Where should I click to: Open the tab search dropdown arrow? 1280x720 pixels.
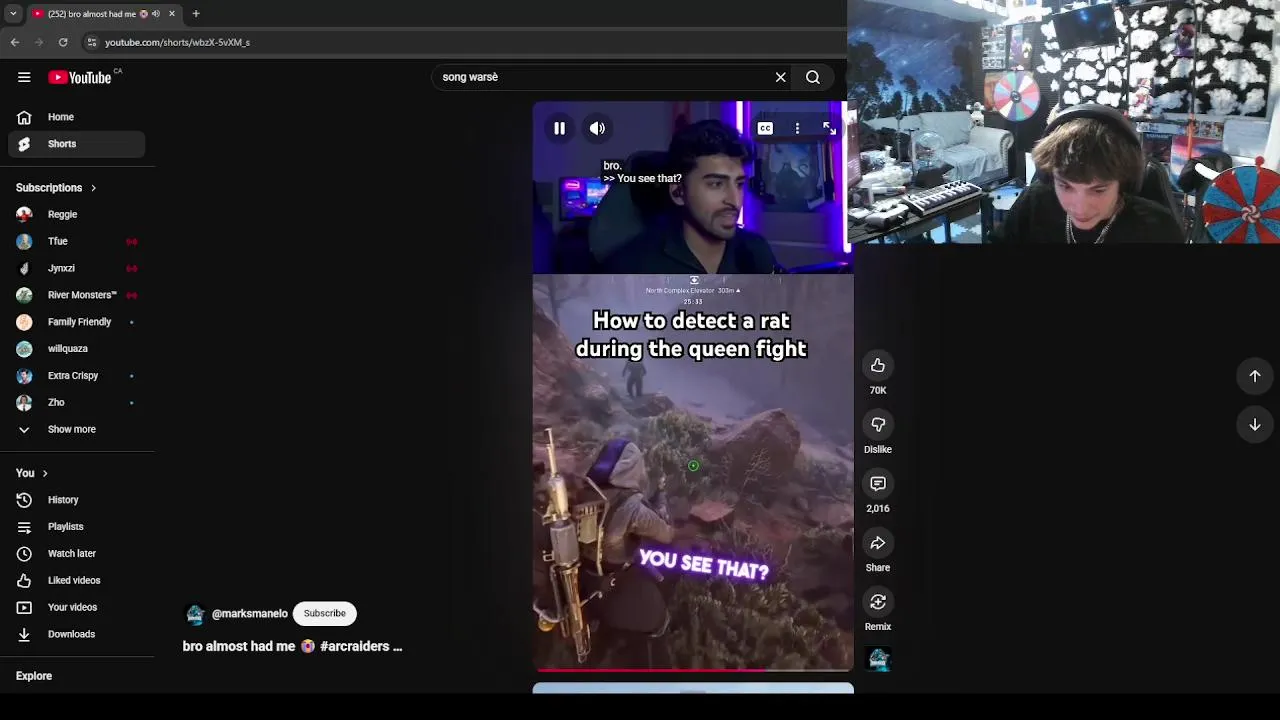[x=13, y=14]
